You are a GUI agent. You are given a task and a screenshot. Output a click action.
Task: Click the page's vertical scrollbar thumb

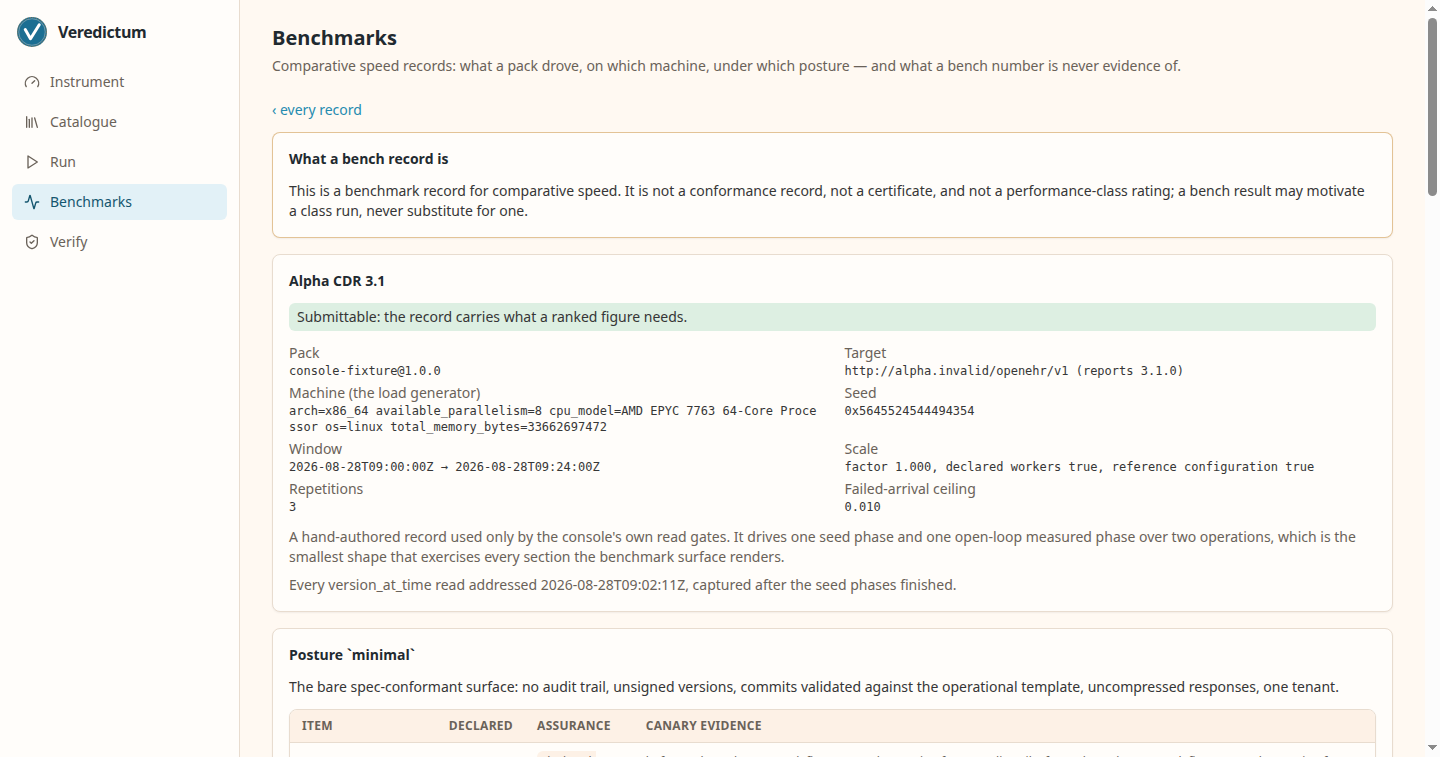(x=1432, y=105)
